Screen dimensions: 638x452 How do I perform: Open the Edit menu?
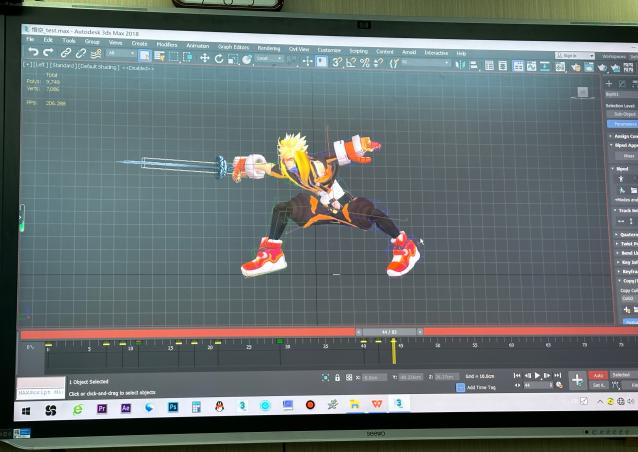(x=48, y=40)
